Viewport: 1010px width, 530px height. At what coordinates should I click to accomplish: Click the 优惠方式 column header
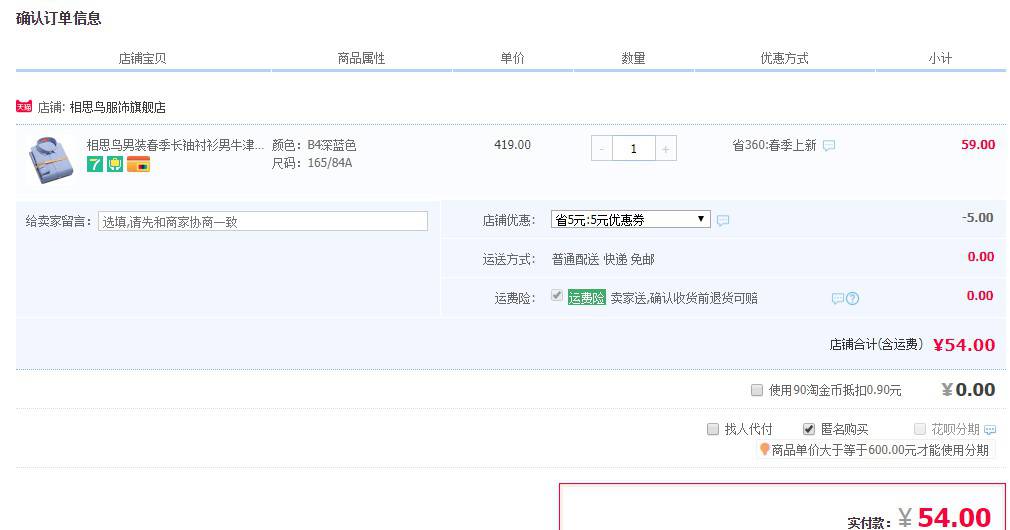pos(784,58)
